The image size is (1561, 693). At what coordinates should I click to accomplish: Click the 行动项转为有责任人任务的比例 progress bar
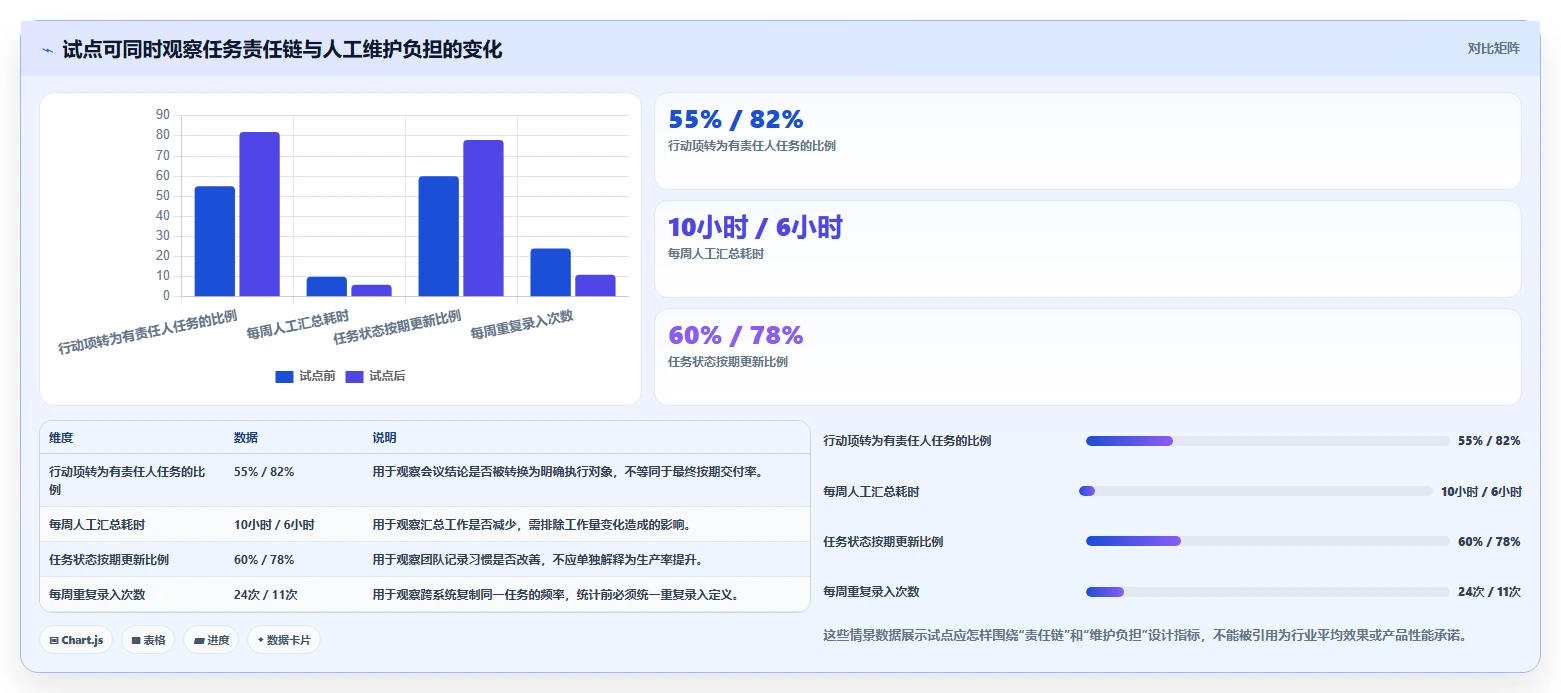click(x=1267, y=441)
